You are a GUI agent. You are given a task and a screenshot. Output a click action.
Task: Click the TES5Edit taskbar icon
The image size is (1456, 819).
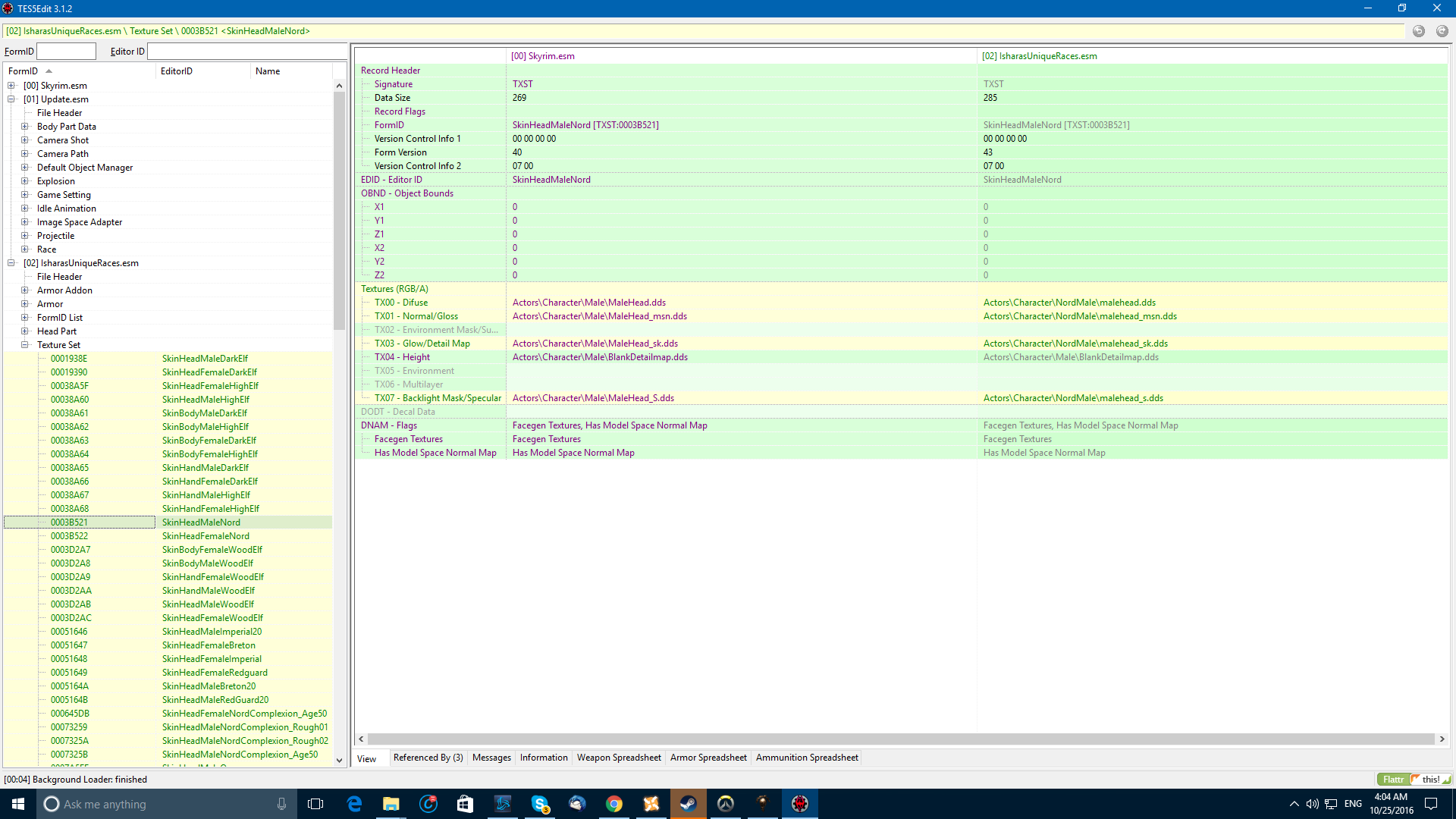800,804
